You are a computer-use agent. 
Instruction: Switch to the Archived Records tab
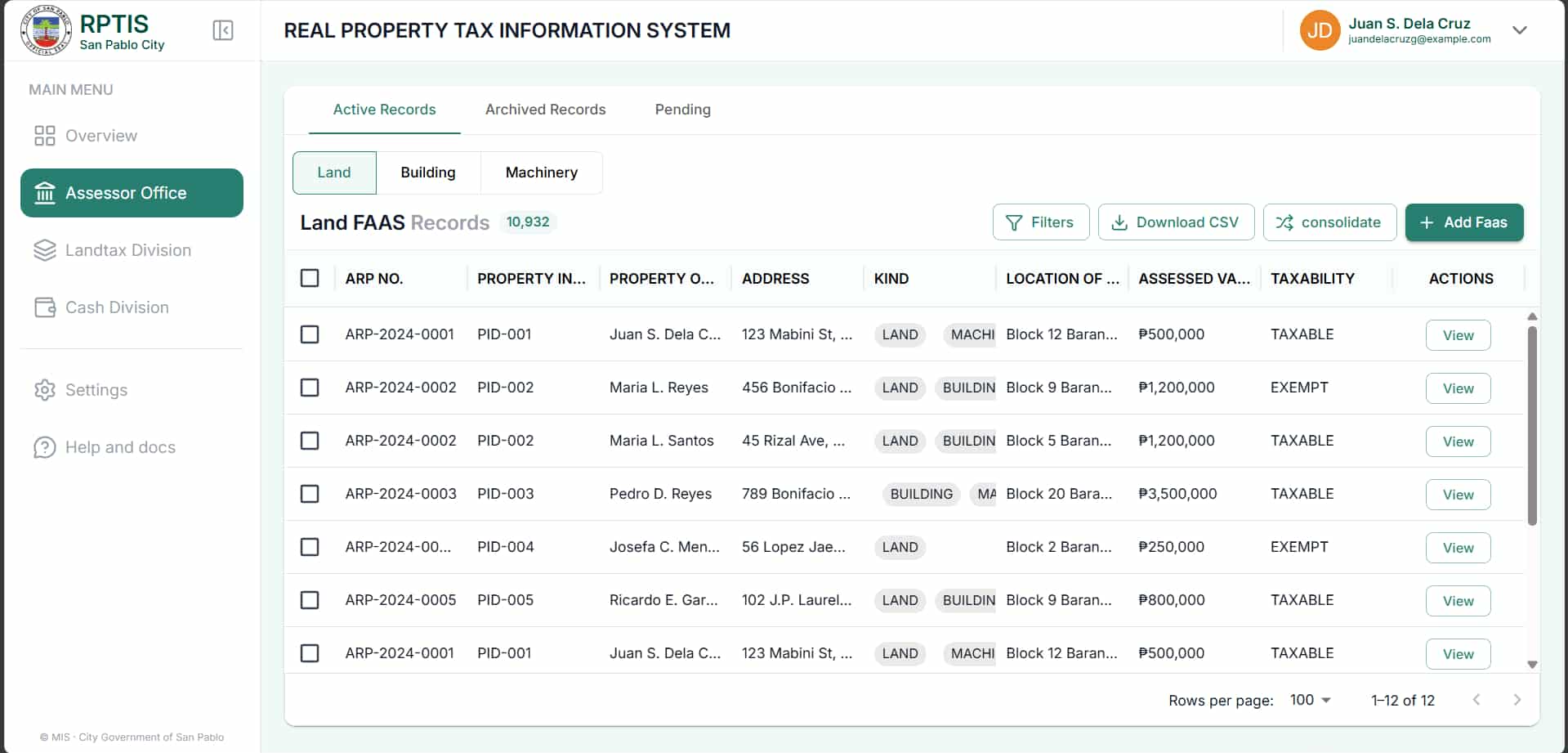545,110
